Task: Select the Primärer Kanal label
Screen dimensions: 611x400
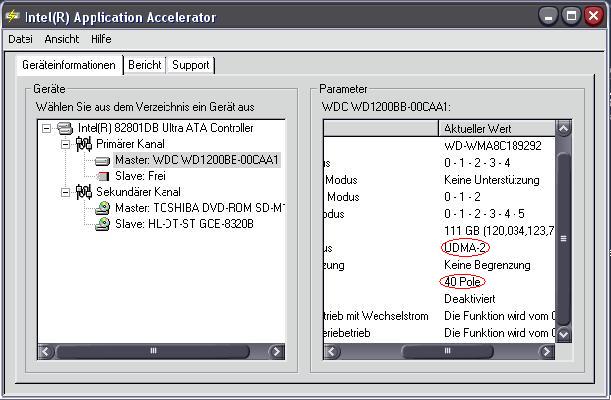Action: click(130, 144)
